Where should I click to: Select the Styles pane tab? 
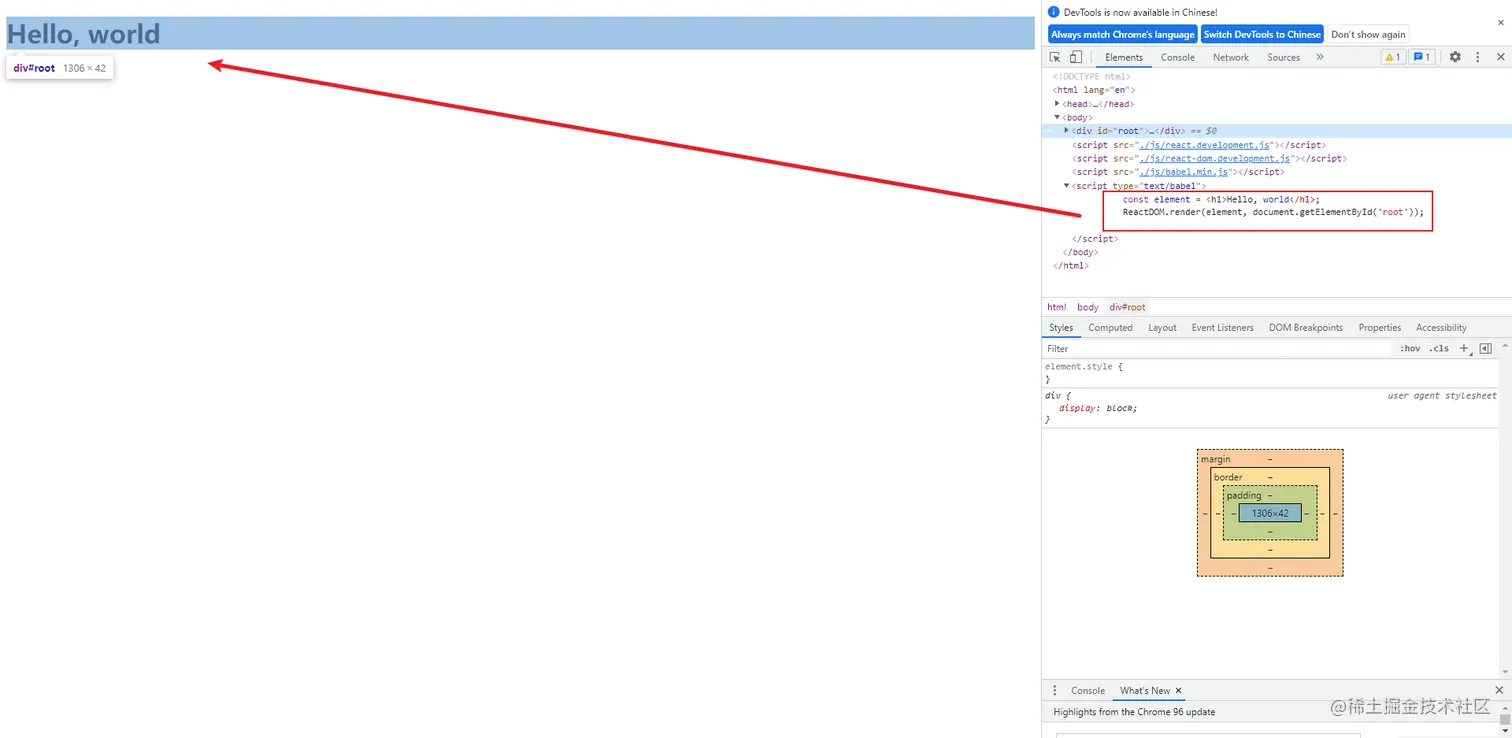pyautogui.click(x=1061, y=327)
